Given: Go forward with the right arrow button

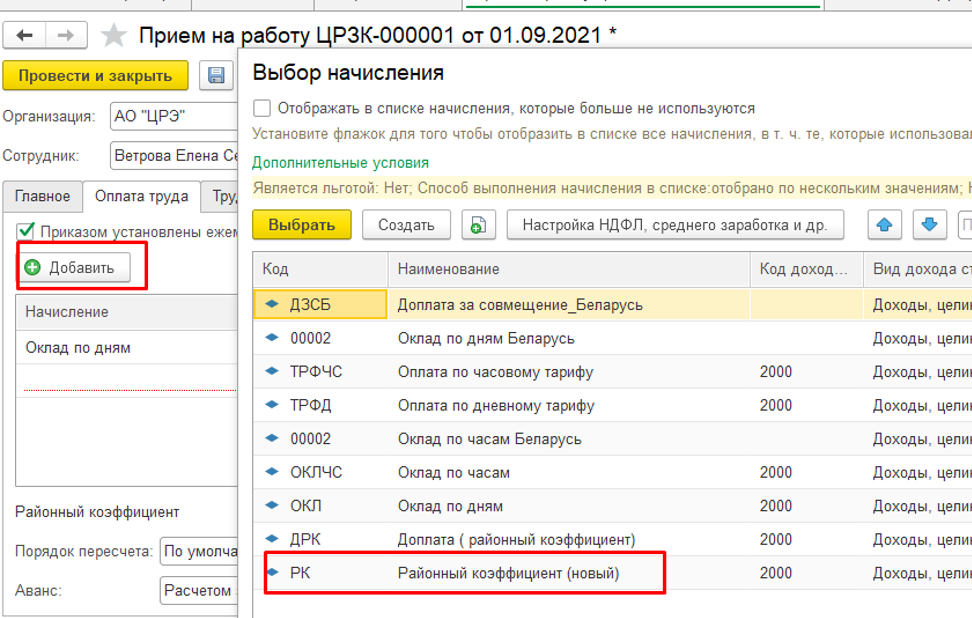Looking at the screenshot, I should 66,35.
